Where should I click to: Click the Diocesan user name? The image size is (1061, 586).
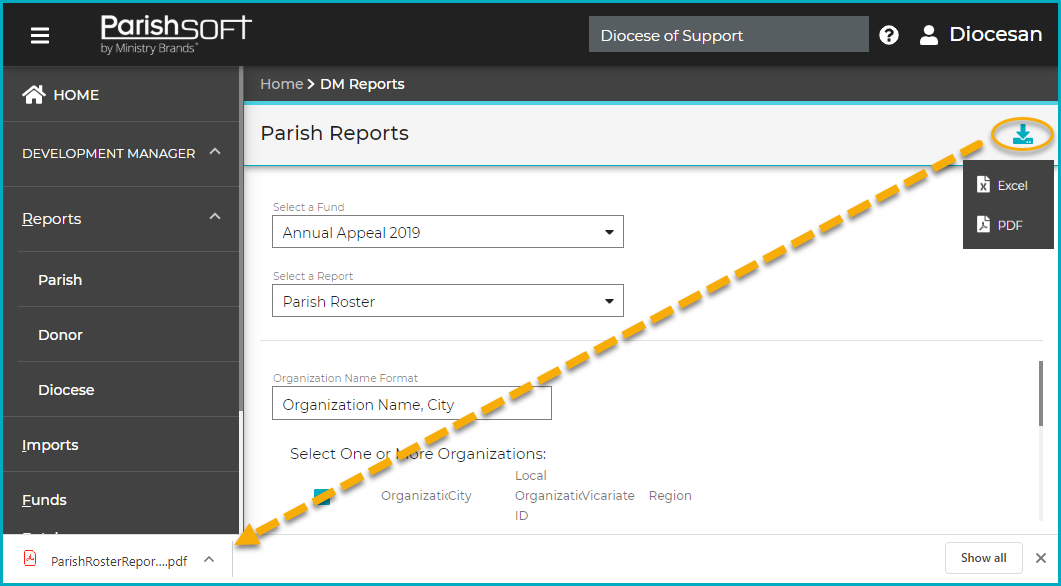tap(995, 35)
